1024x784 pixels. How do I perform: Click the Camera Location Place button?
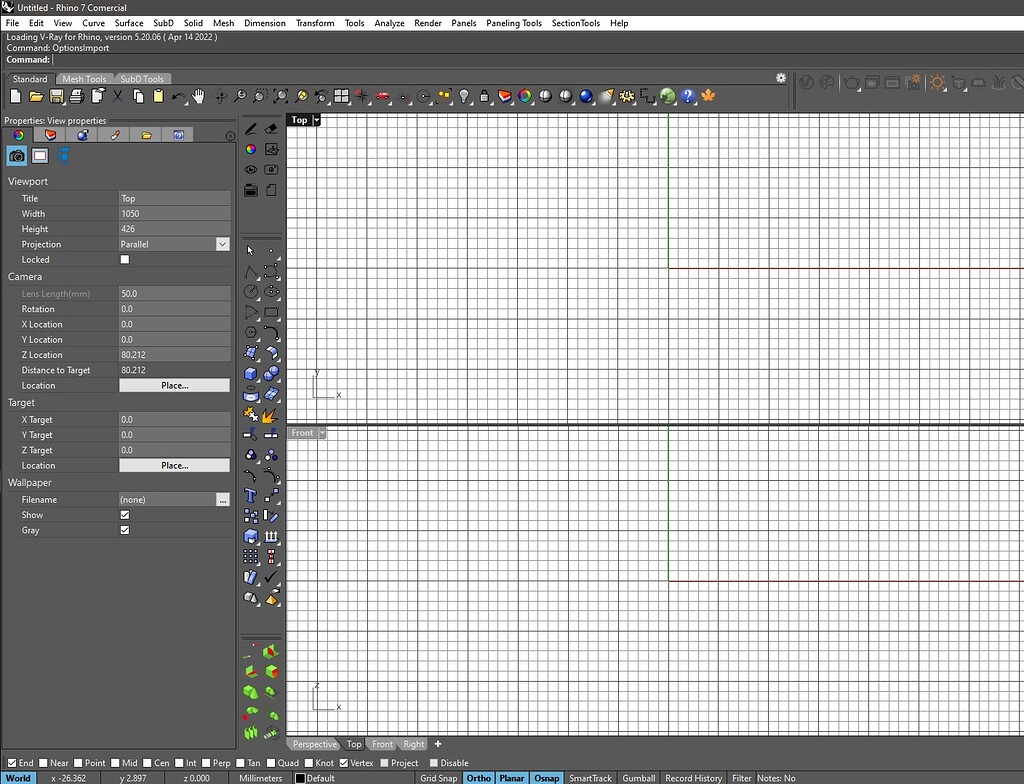pos(174,385)
